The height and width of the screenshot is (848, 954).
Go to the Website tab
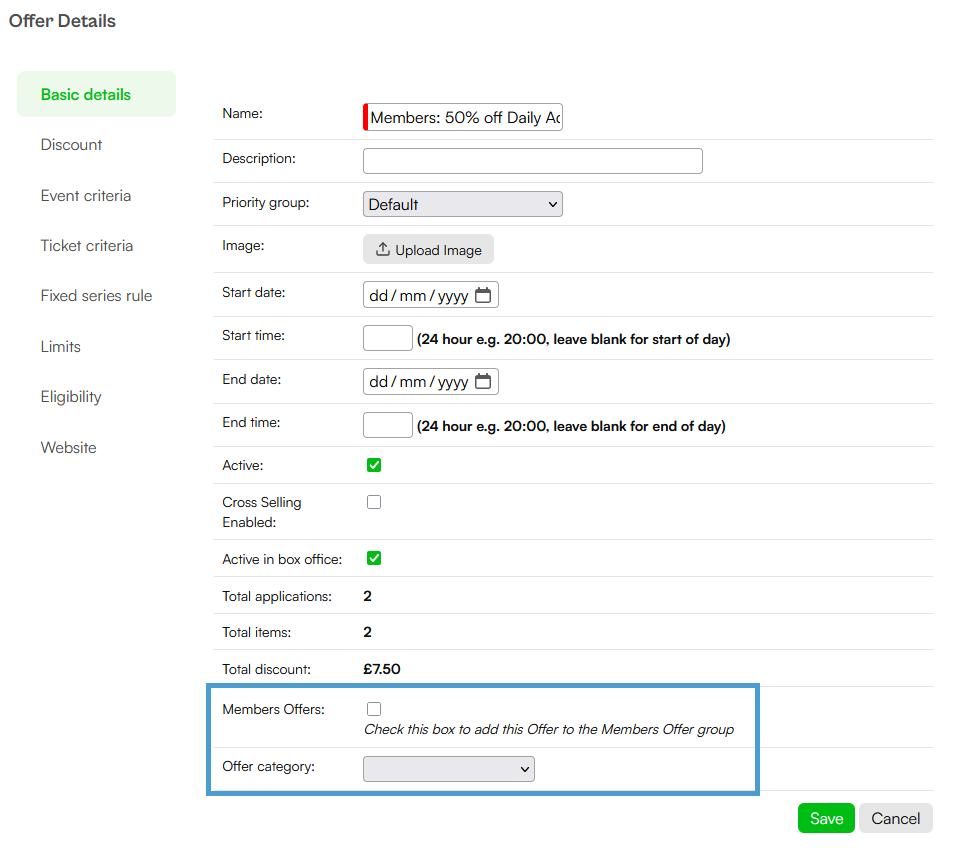coord(68,448)
